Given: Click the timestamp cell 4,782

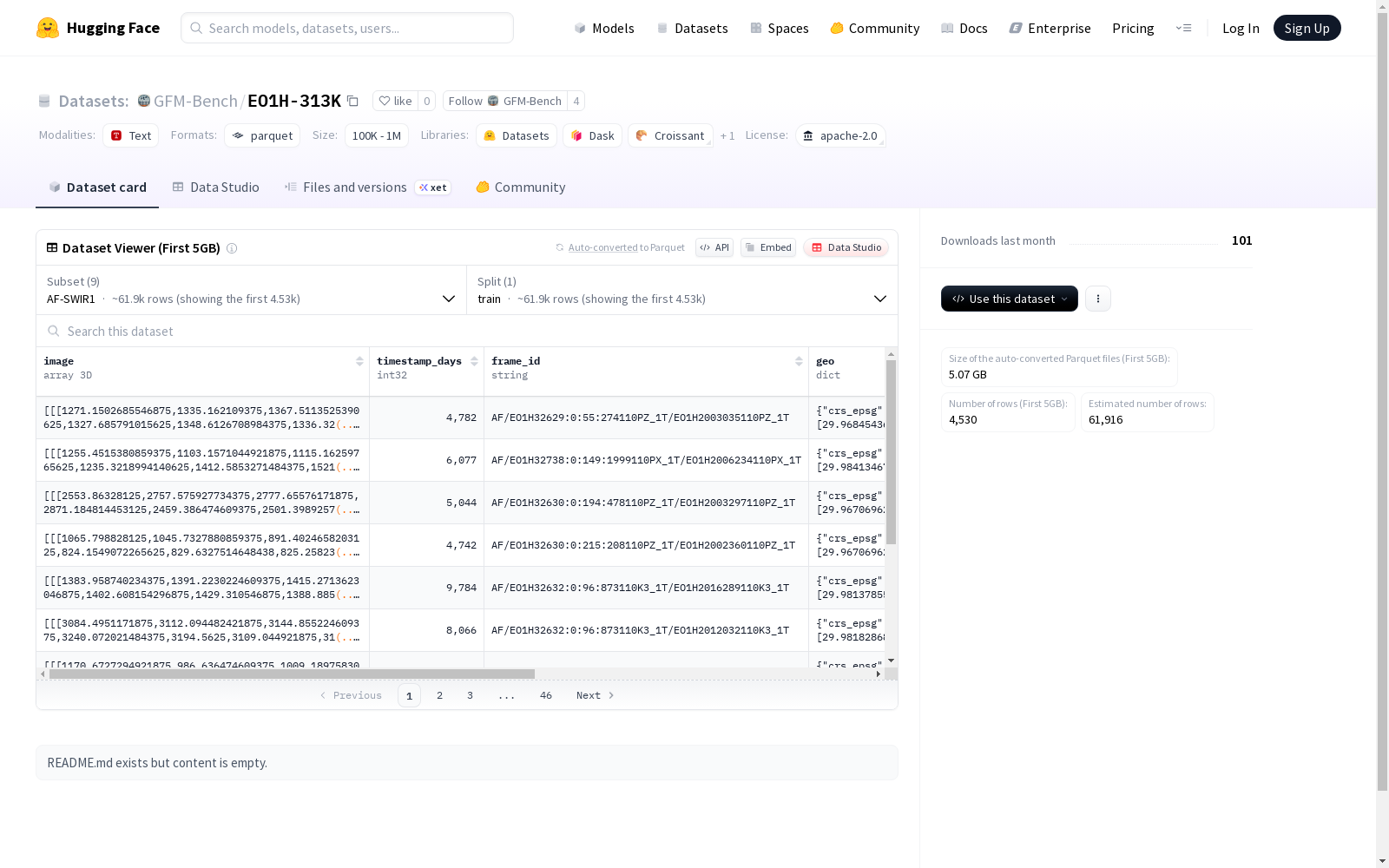Looking at the screenshot, I should tap(427, 418).
